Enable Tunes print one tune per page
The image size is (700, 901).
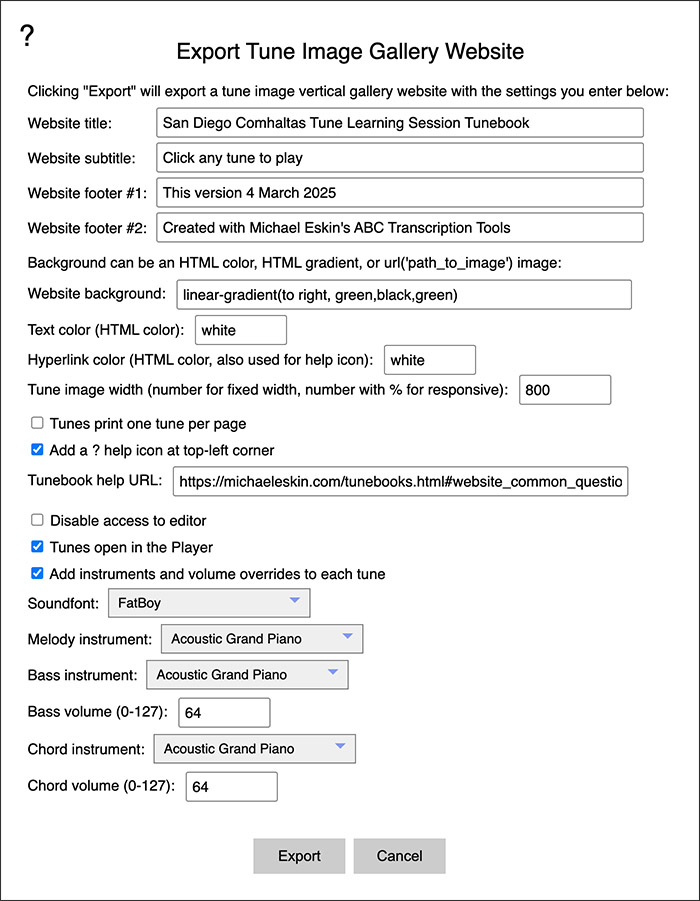coord(37,423)
